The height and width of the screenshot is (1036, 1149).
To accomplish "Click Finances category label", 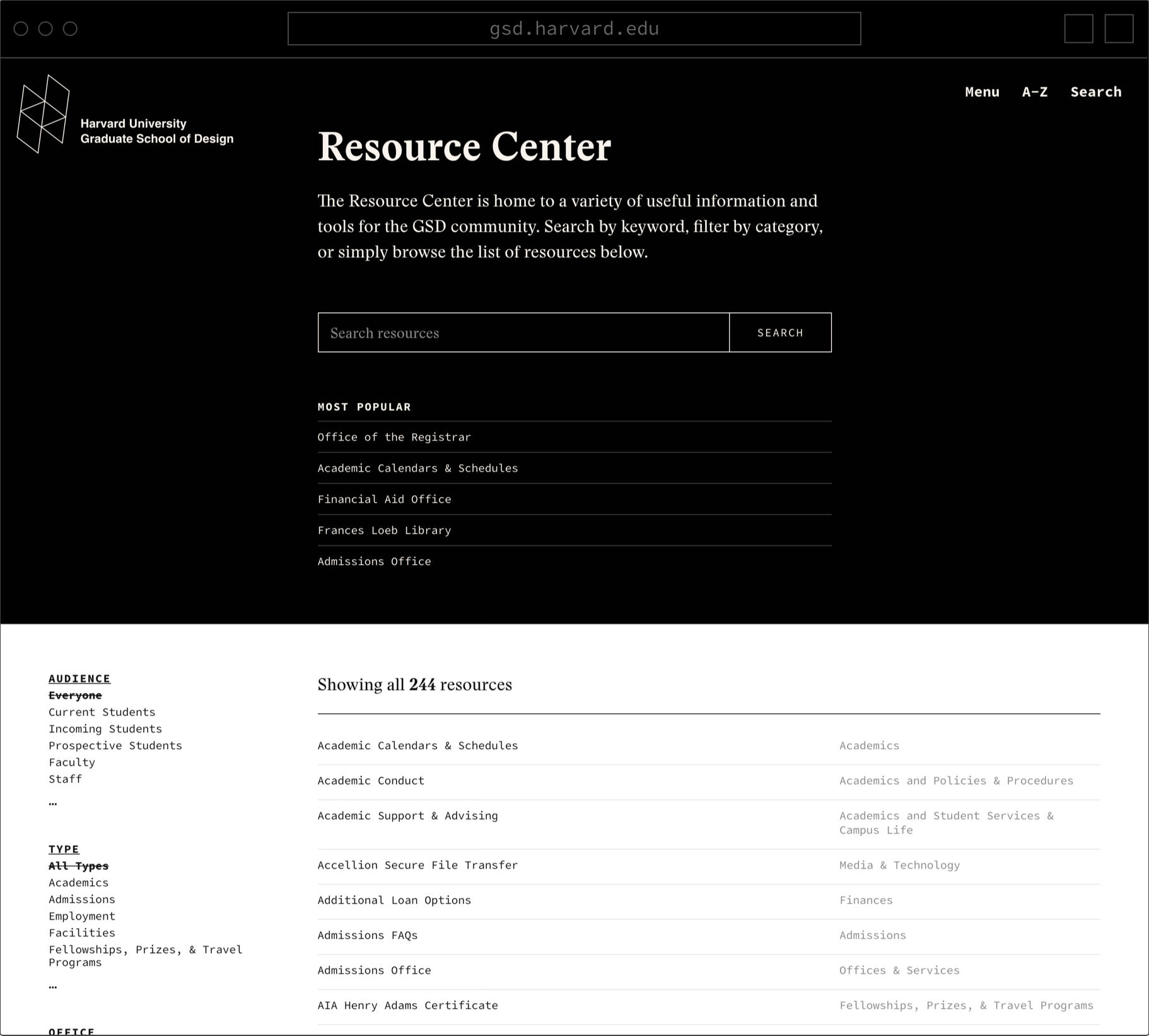I will point(866,900).
